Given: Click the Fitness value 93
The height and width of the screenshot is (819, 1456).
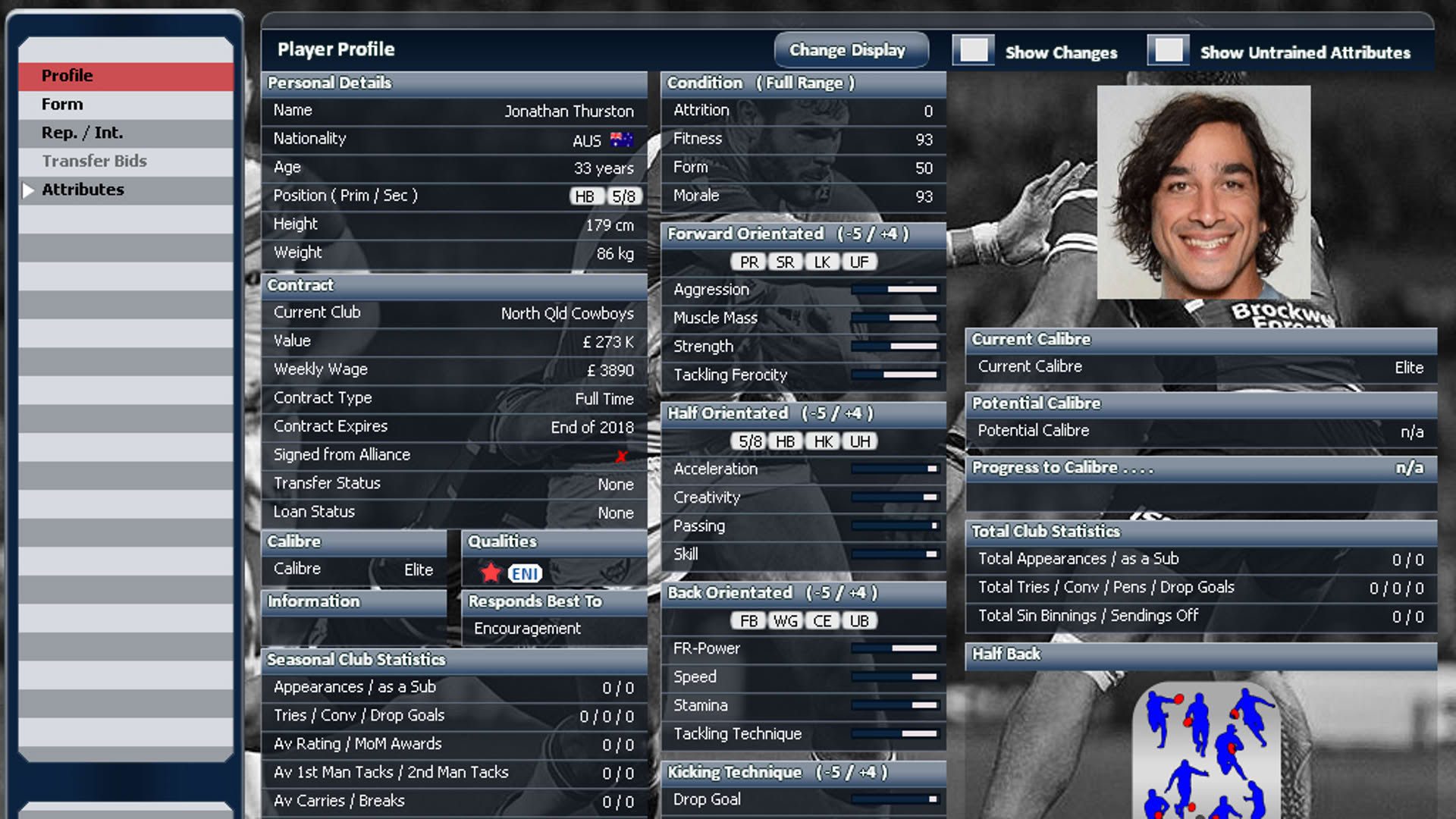Looking at the screenshot, I should point(924,140).
